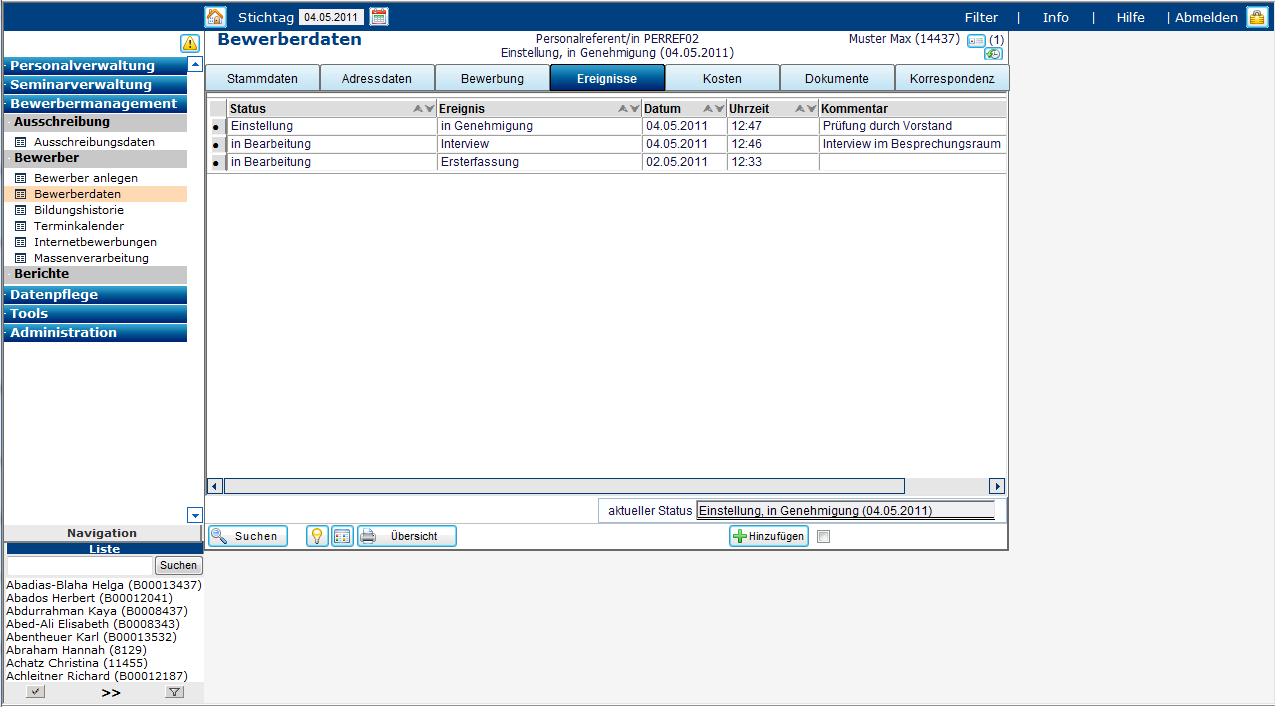Click the yellow warning triangle icon

[190, 43]
